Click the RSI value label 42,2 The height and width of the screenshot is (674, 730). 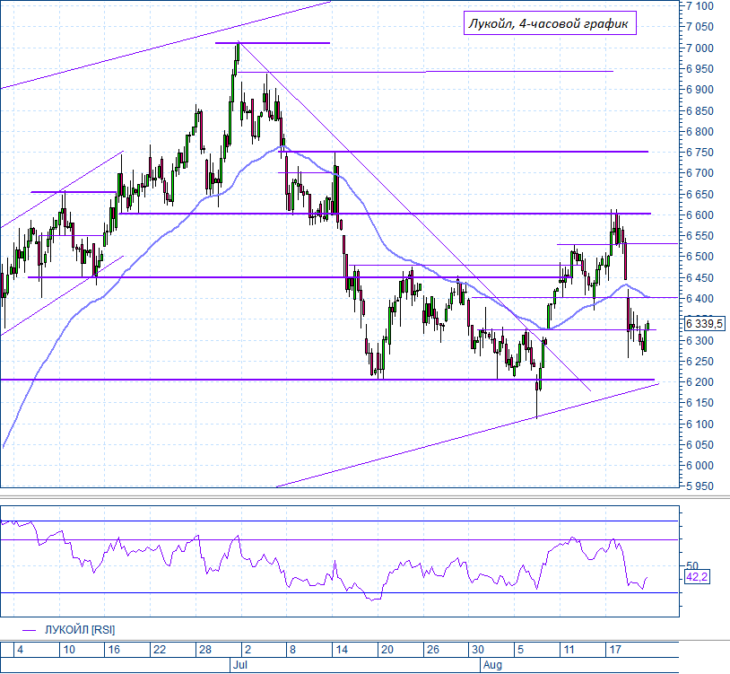pyautogui.click(x=697, y=578)
